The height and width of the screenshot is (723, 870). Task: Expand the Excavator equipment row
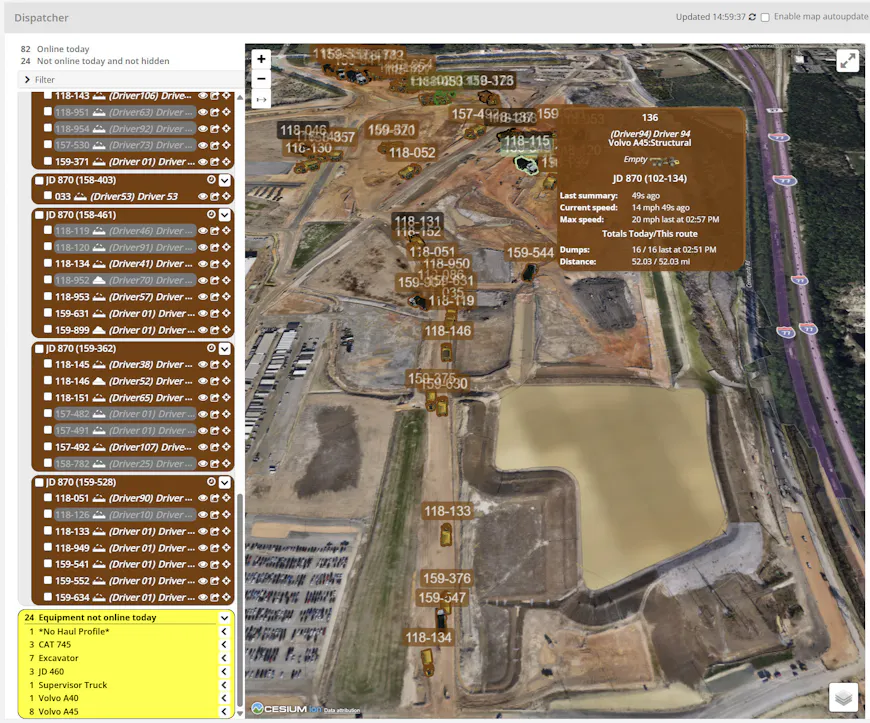(x=224, y=658)
